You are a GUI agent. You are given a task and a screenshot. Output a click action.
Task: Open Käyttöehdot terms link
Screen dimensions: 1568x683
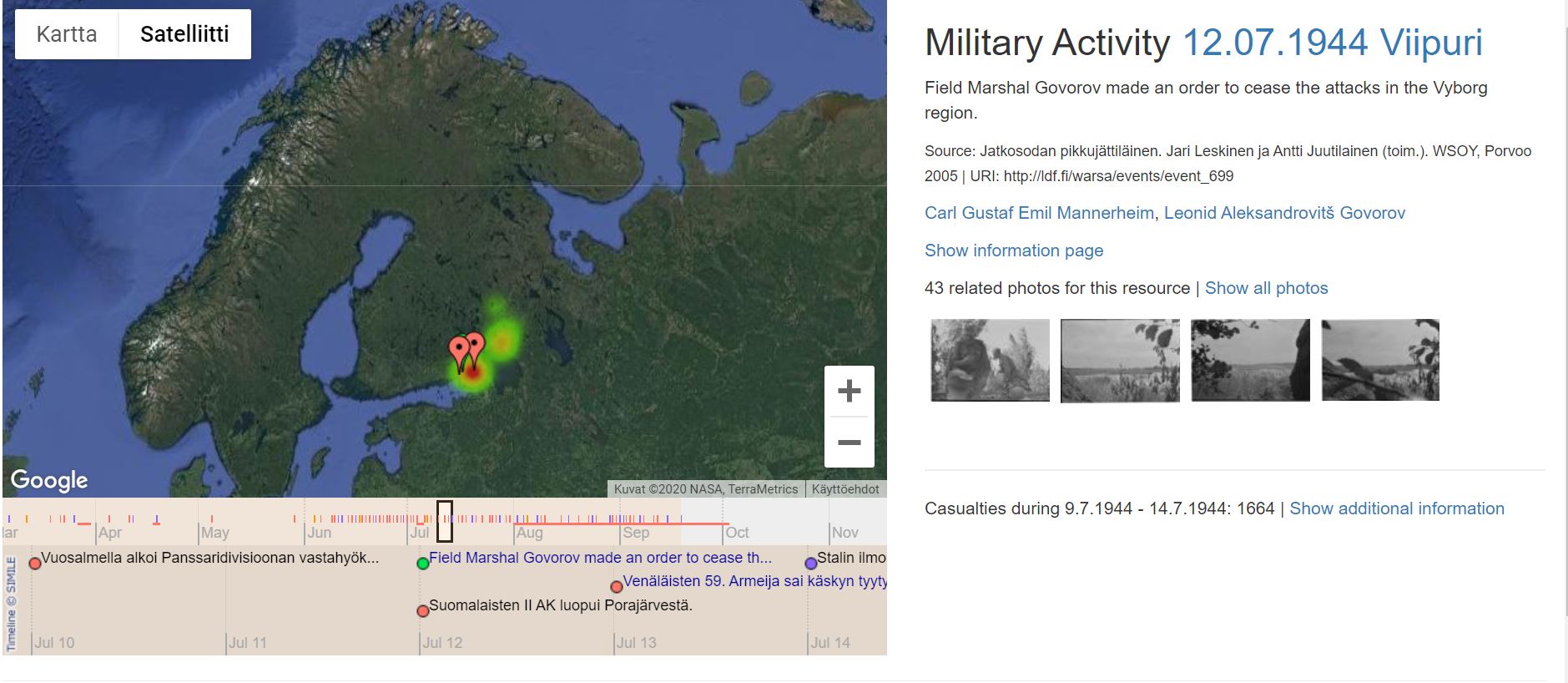point(845,489)
